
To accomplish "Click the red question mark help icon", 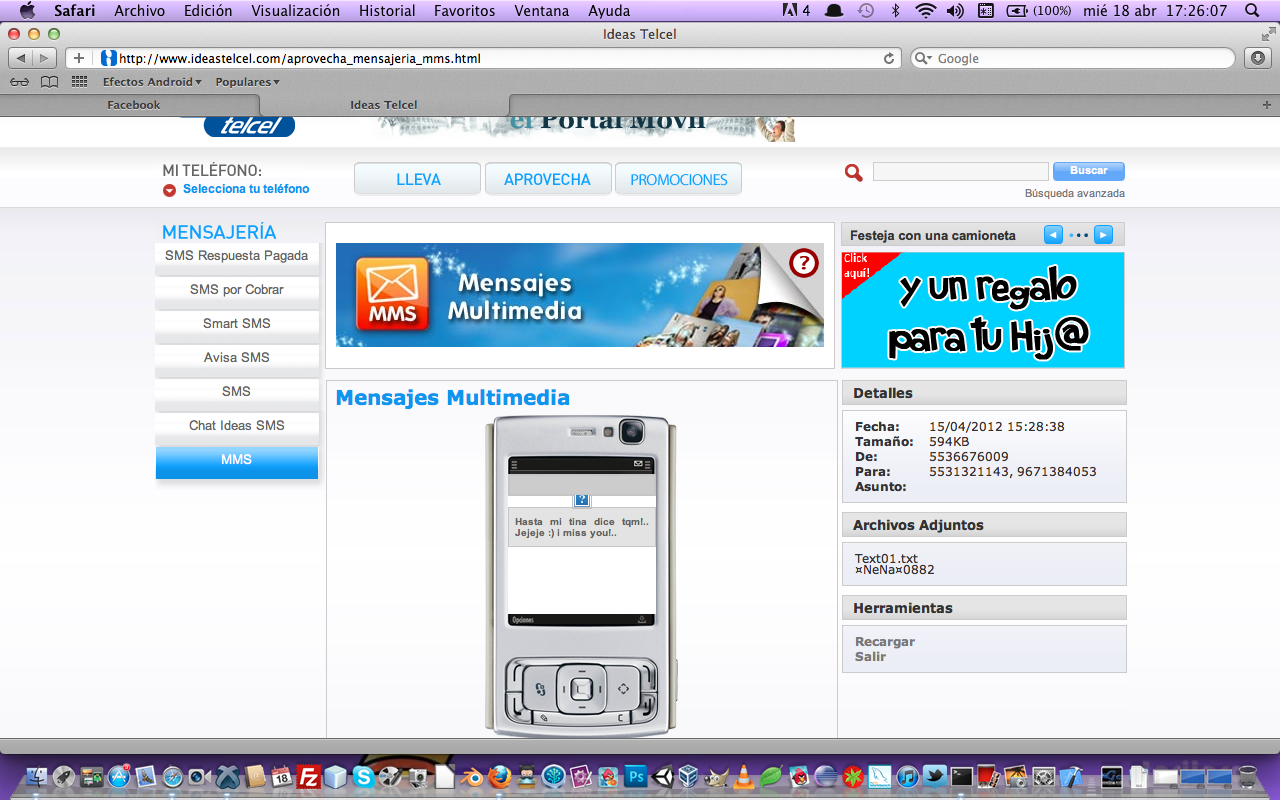I will (x=804, y=263).
